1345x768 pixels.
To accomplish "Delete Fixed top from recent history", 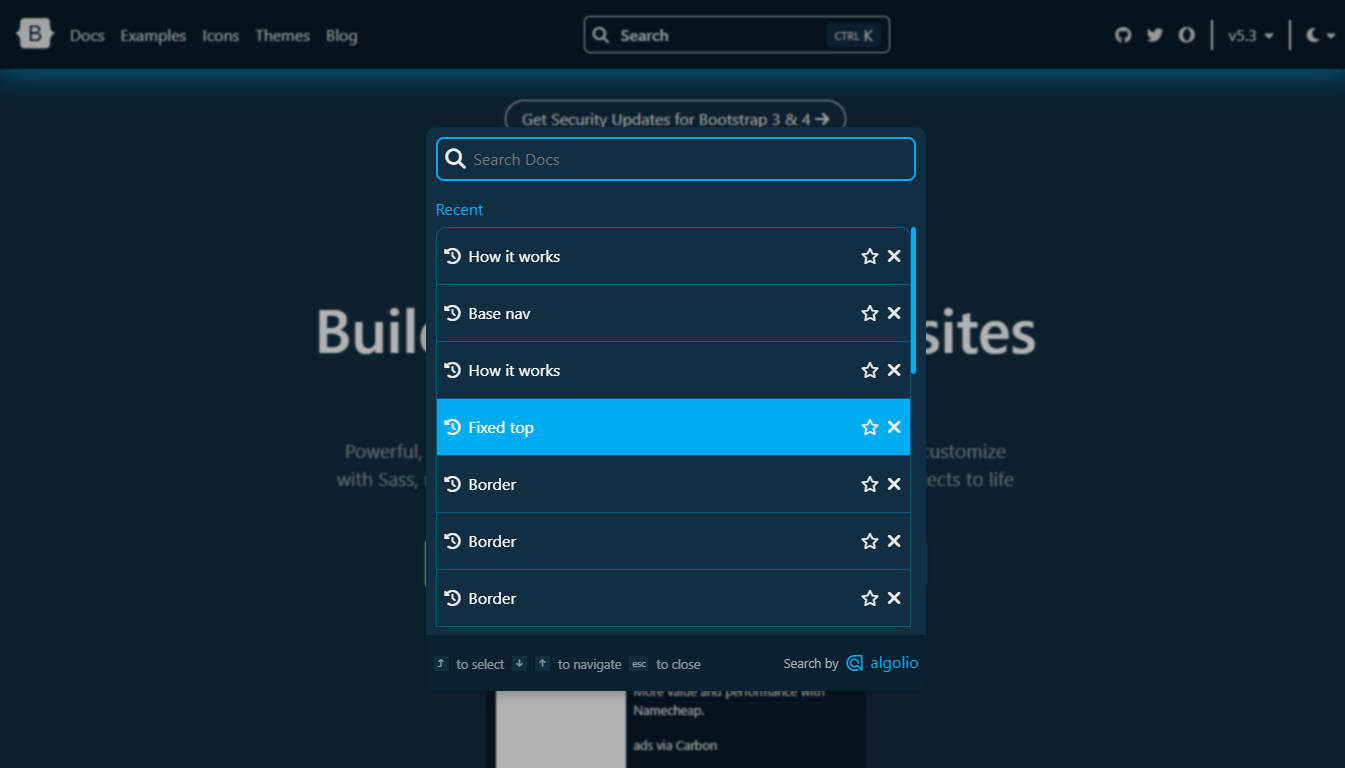I will (x=895, y=427).
